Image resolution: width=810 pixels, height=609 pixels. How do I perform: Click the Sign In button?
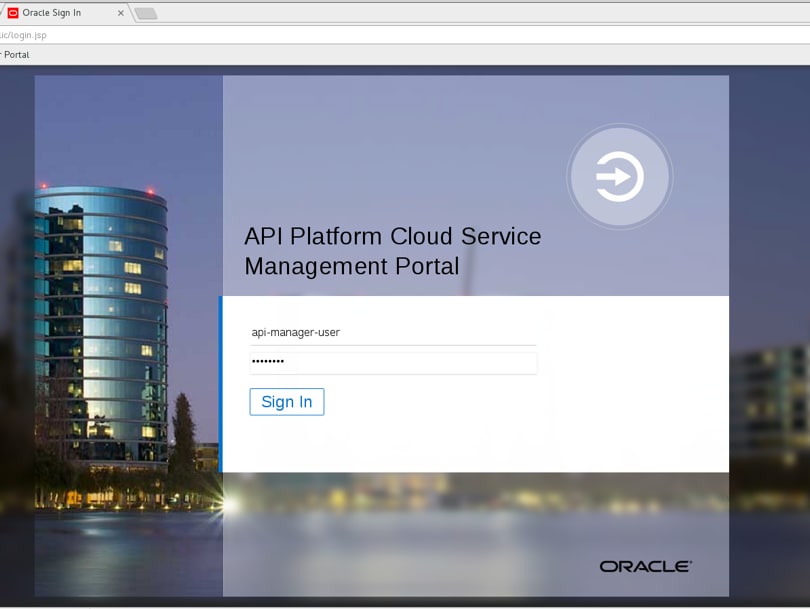(287, 401)
